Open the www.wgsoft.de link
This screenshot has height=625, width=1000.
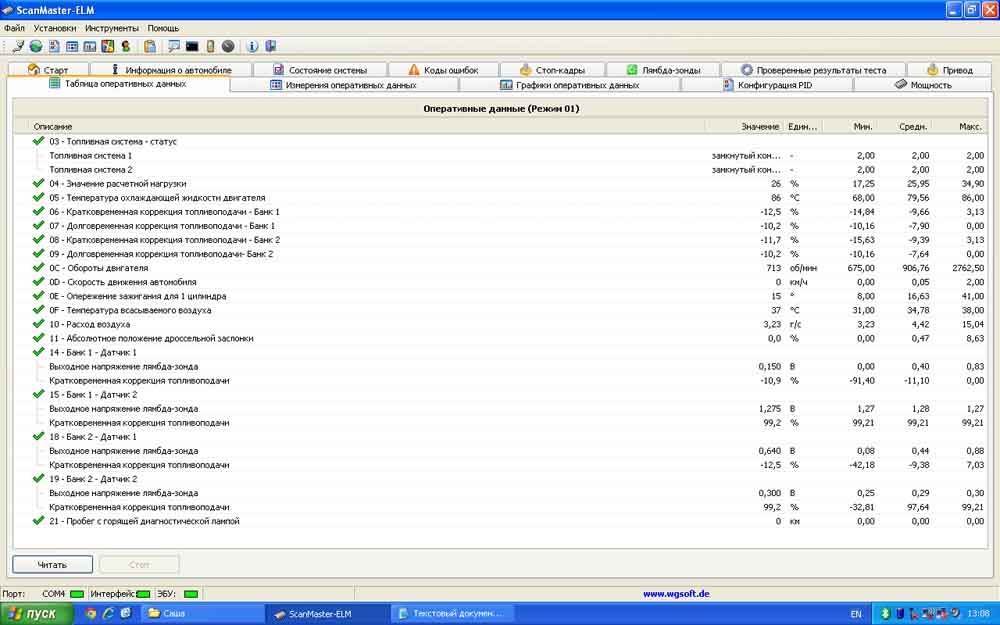676,593
